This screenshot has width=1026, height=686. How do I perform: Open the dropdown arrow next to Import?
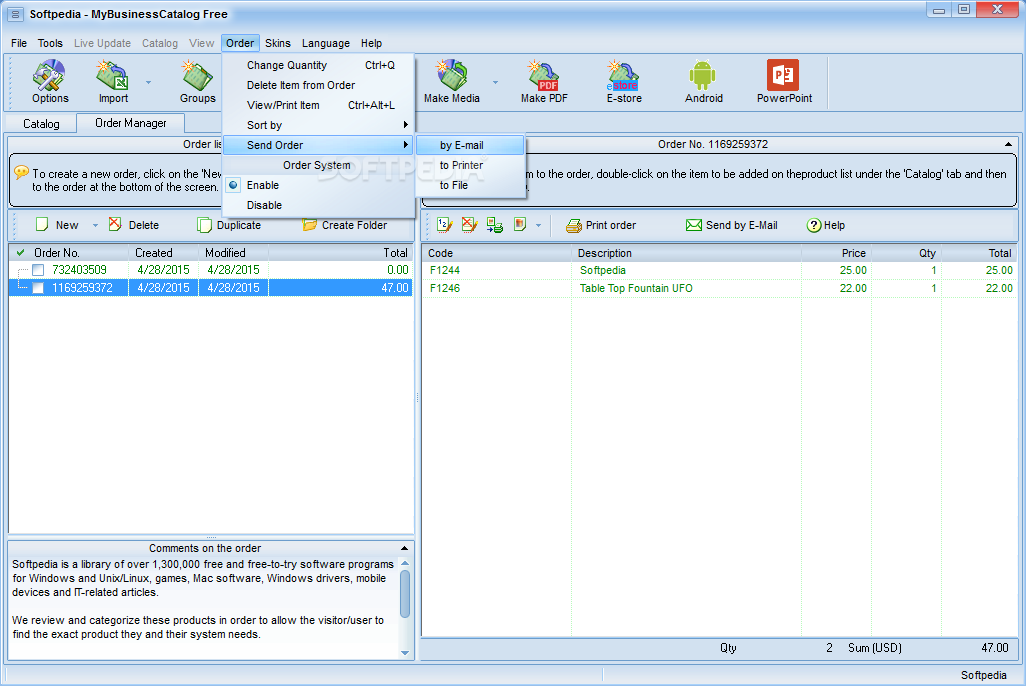(x=148, y=82)
